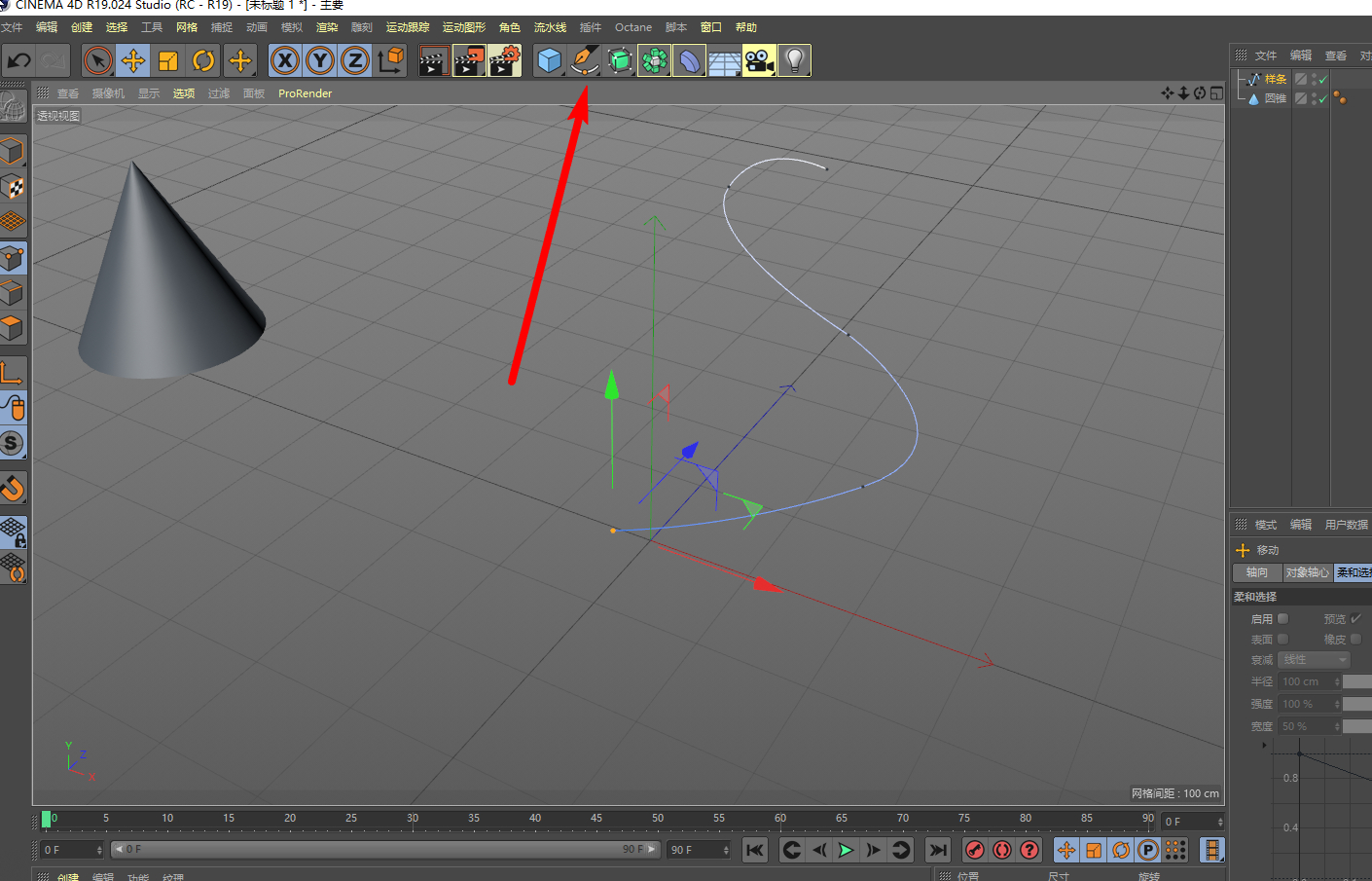
Task: Make object editable in left sidebar
Action: point(13,106)
